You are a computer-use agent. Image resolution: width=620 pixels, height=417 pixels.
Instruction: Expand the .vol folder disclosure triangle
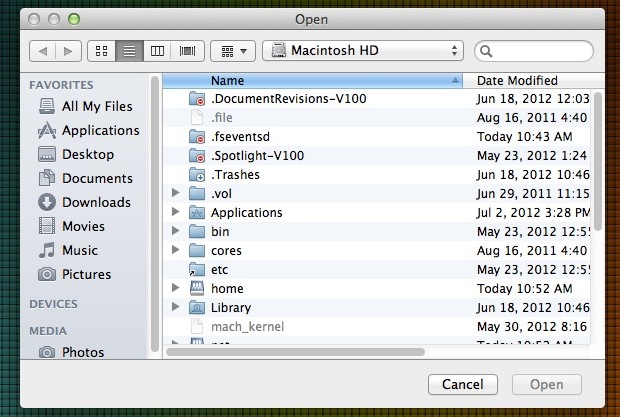[x=175, y=193]
